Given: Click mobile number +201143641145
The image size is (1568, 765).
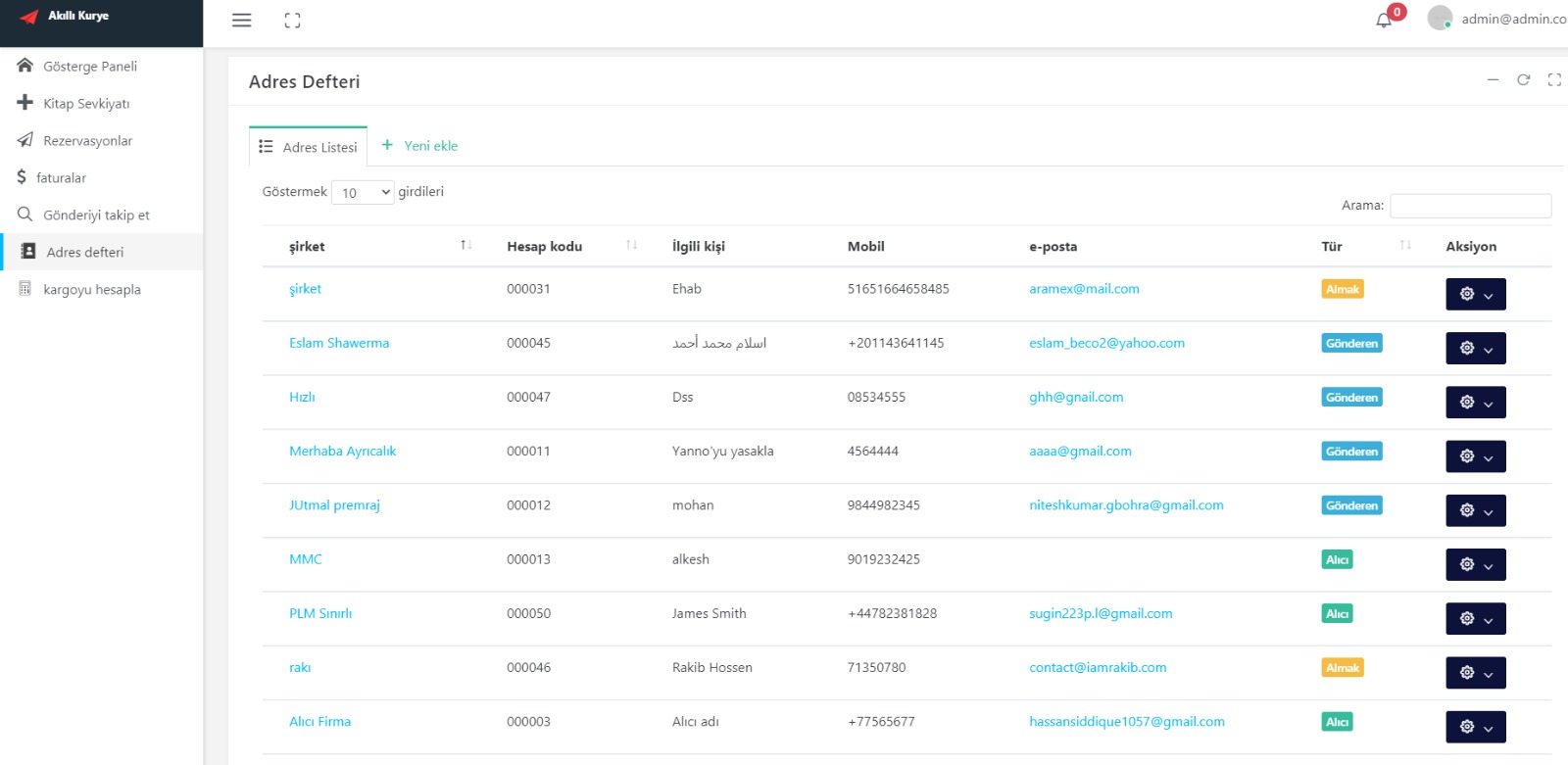Looking at the screenshot, I should [x=896, y=343].
